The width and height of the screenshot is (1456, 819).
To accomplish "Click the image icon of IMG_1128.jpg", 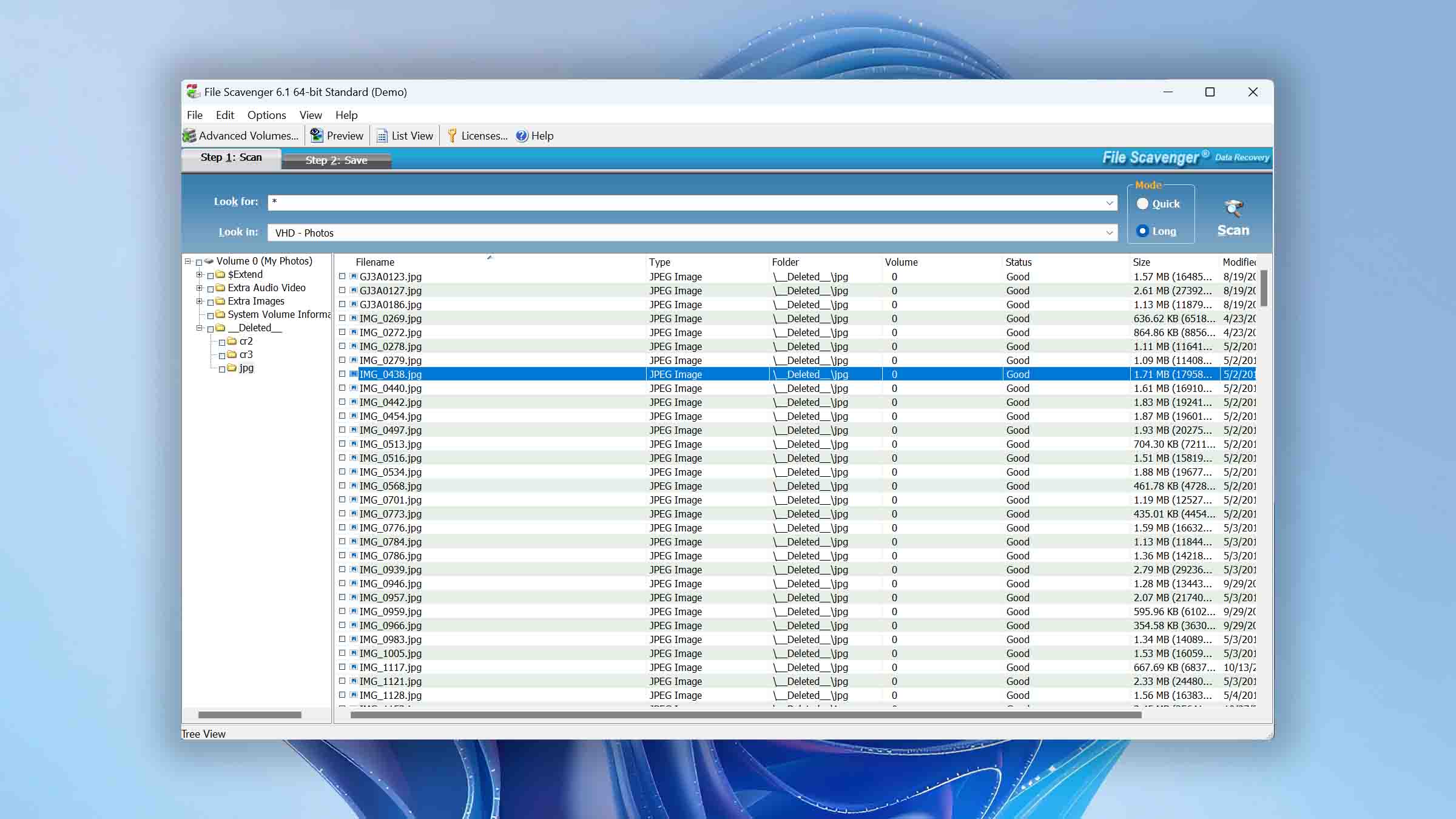I will click(354, 695).
